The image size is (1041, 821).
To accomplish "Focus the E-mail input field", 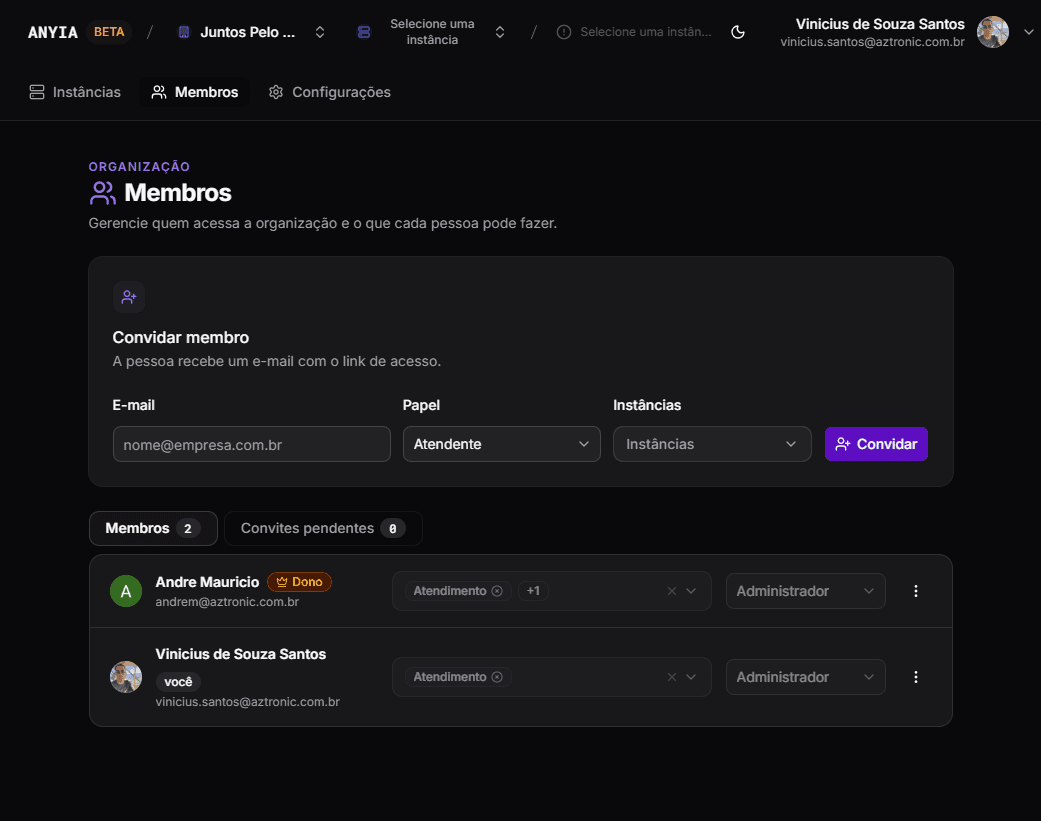I will click(252, 444).
